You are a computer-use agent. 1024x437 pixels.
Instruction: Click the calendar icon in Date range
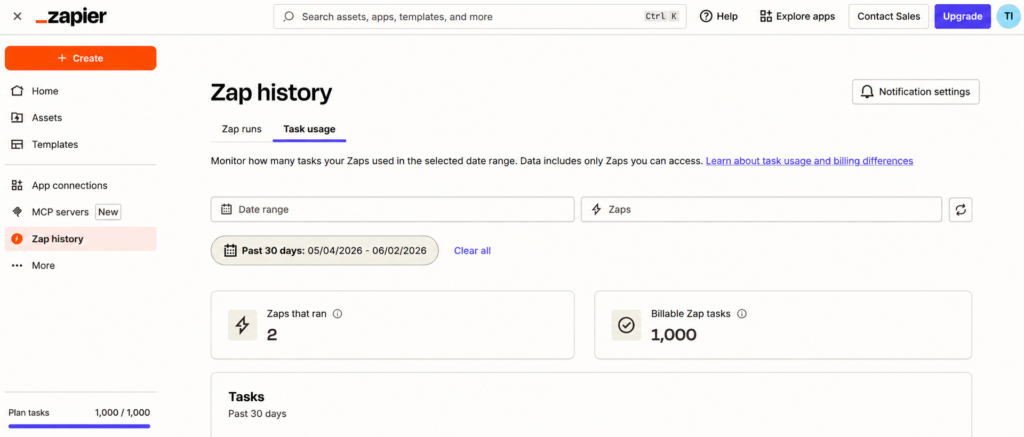(x=227, y=210)
